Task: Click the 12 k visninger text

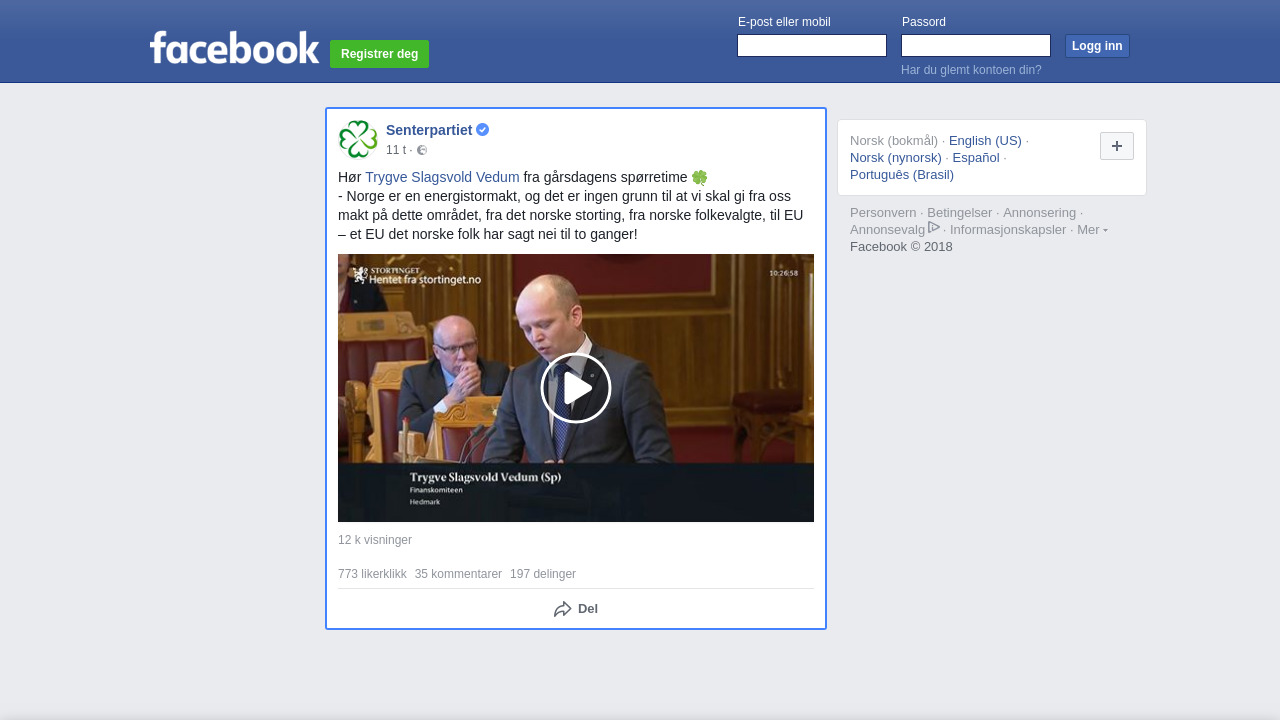Action: (375, 540)
